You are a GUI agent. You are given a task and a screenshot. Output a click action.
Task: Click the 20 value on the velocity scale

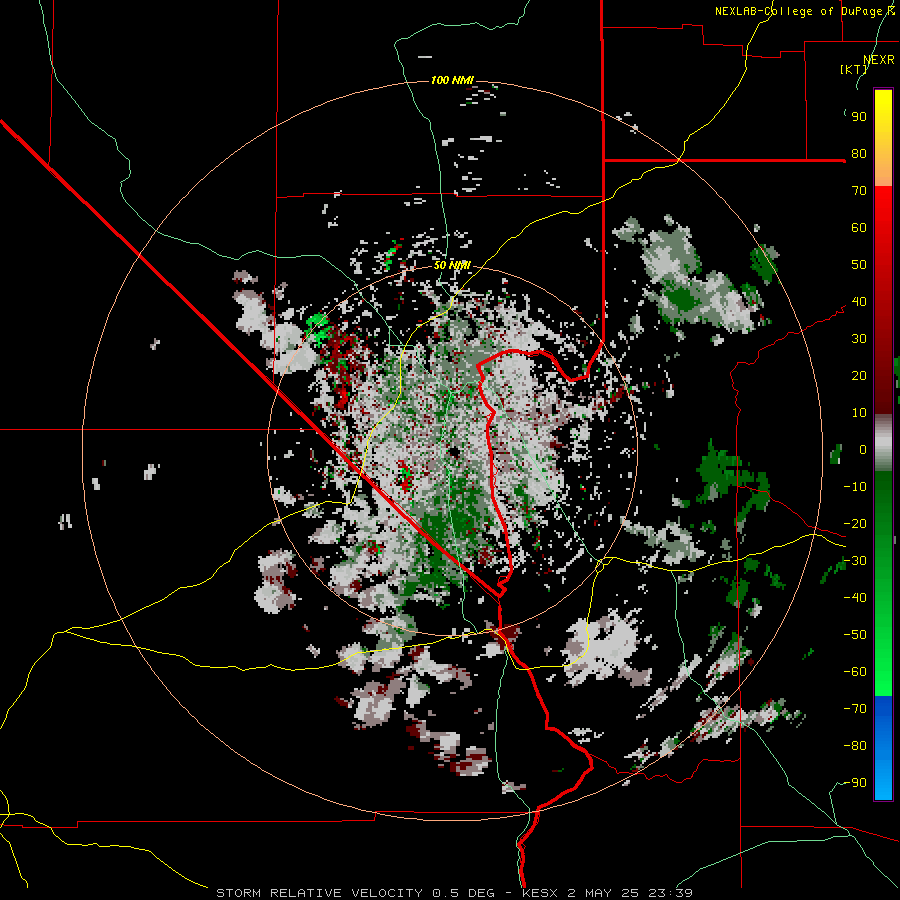(x=859, y=376)
